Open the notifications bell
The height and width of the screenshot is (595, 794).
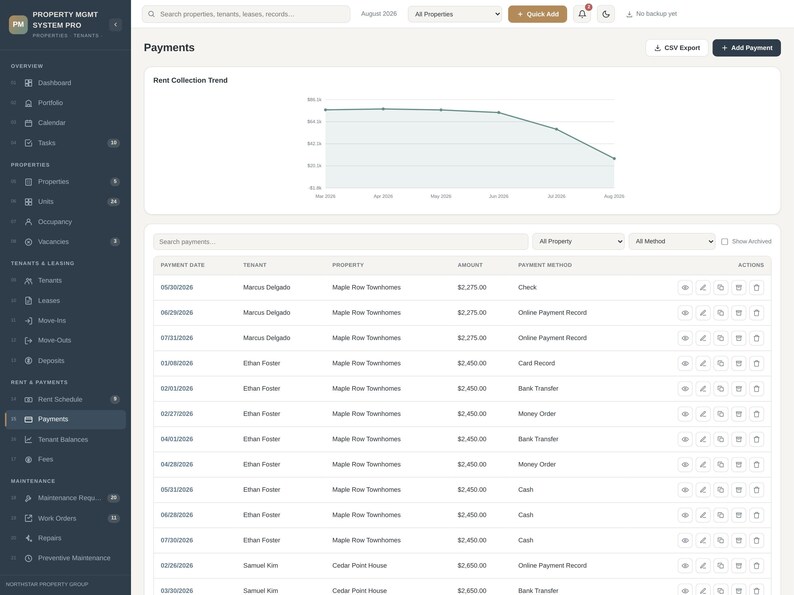[x=582, y=14]
